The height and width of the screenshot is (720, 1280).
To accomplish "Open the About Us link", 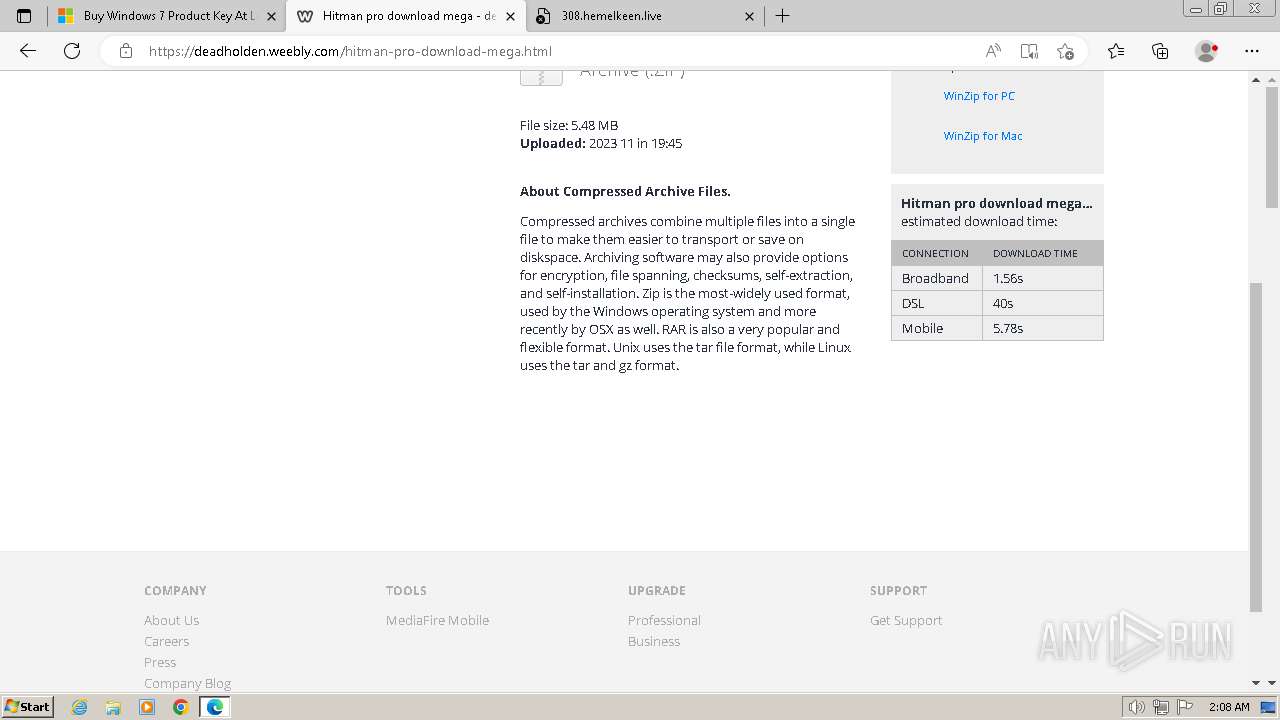I will click(171, 620).
